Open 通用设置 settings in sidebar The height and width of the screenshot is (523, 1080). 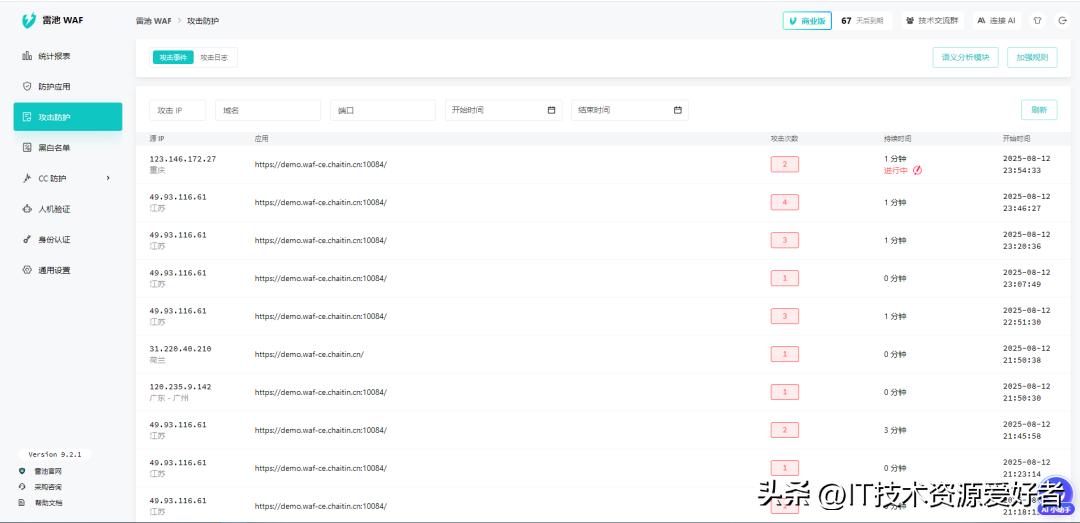click(54, 270)
